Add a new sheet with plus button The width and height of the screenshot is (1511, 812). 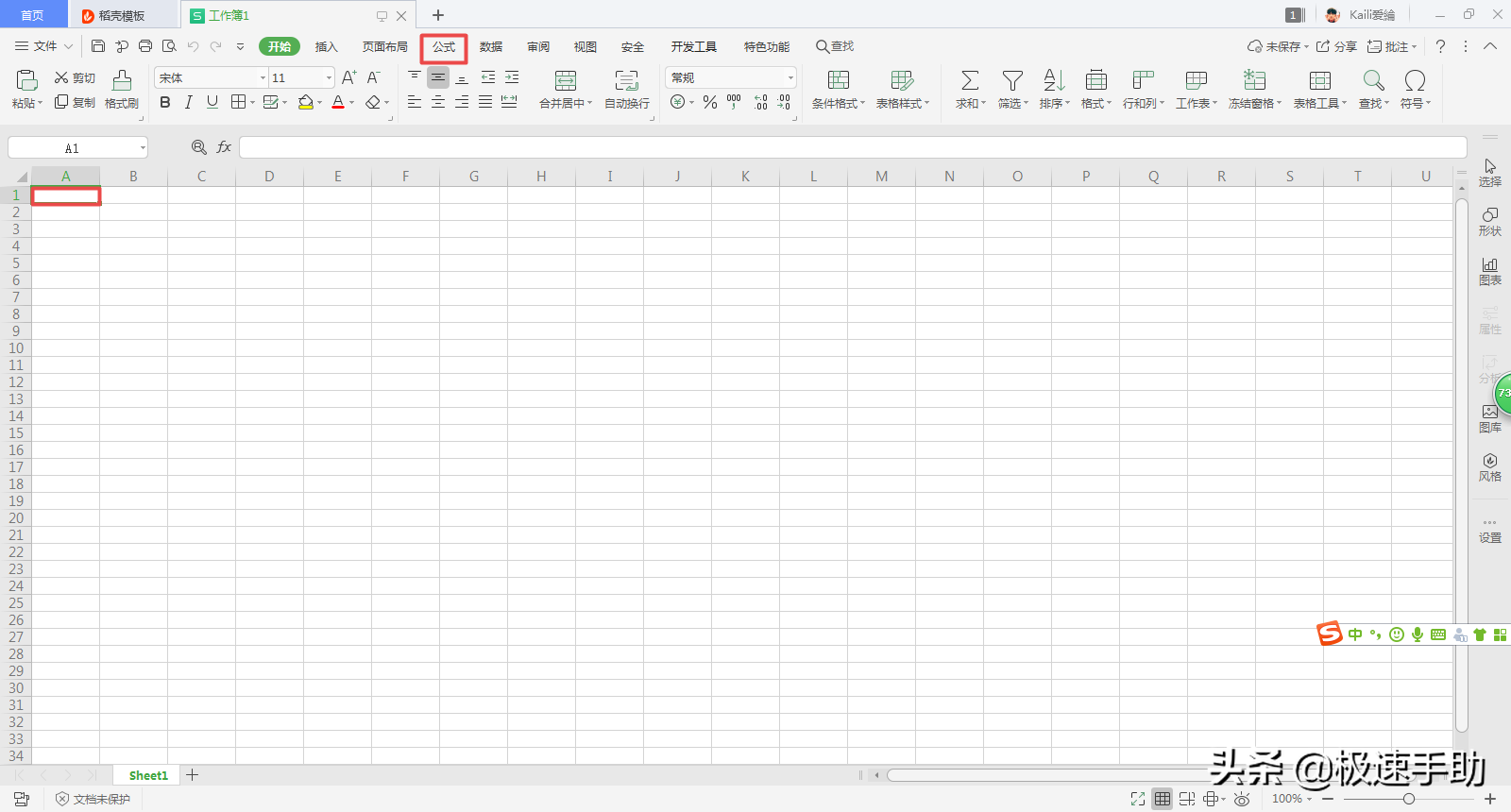coord(193,775)
